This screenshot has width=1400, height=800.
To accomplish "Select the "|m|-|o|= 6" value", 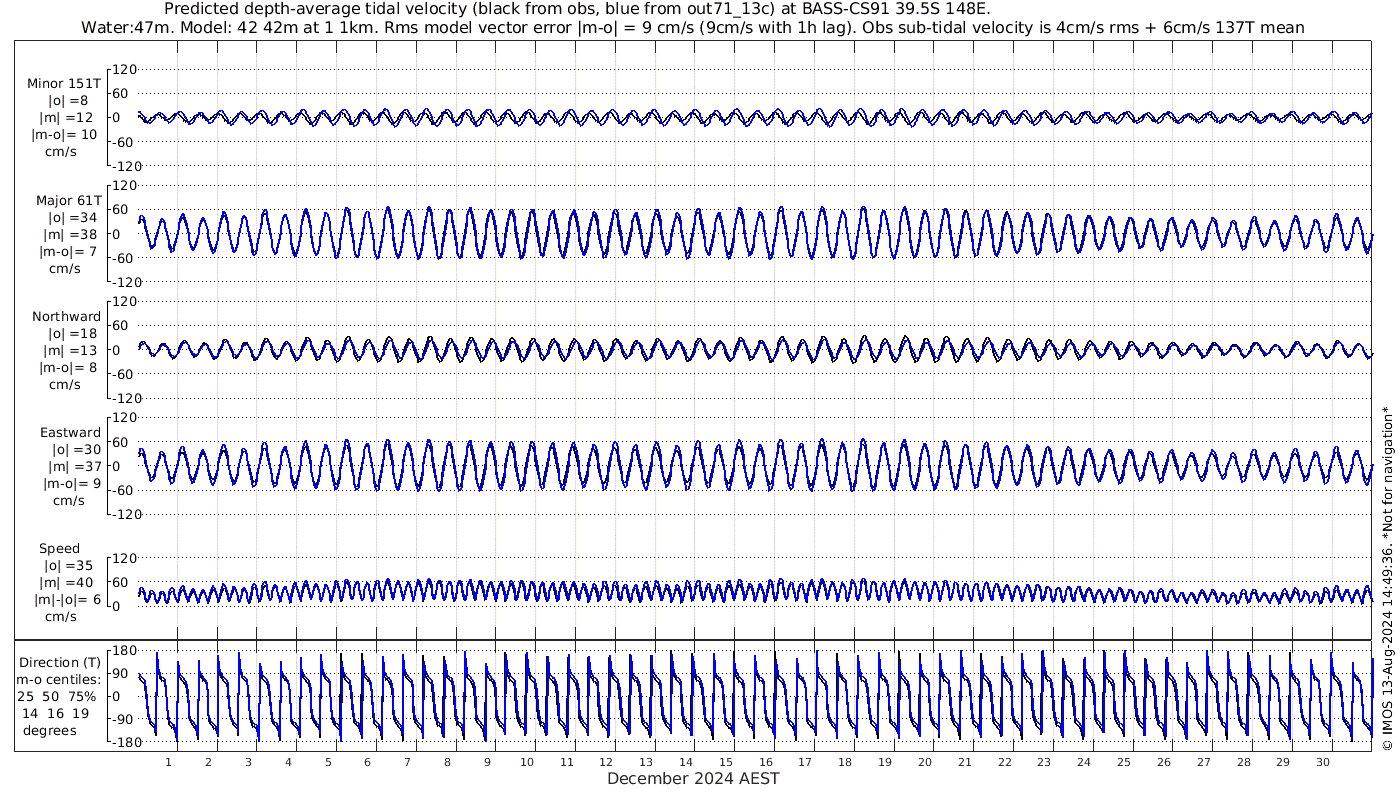I will (x=68, y=600).
